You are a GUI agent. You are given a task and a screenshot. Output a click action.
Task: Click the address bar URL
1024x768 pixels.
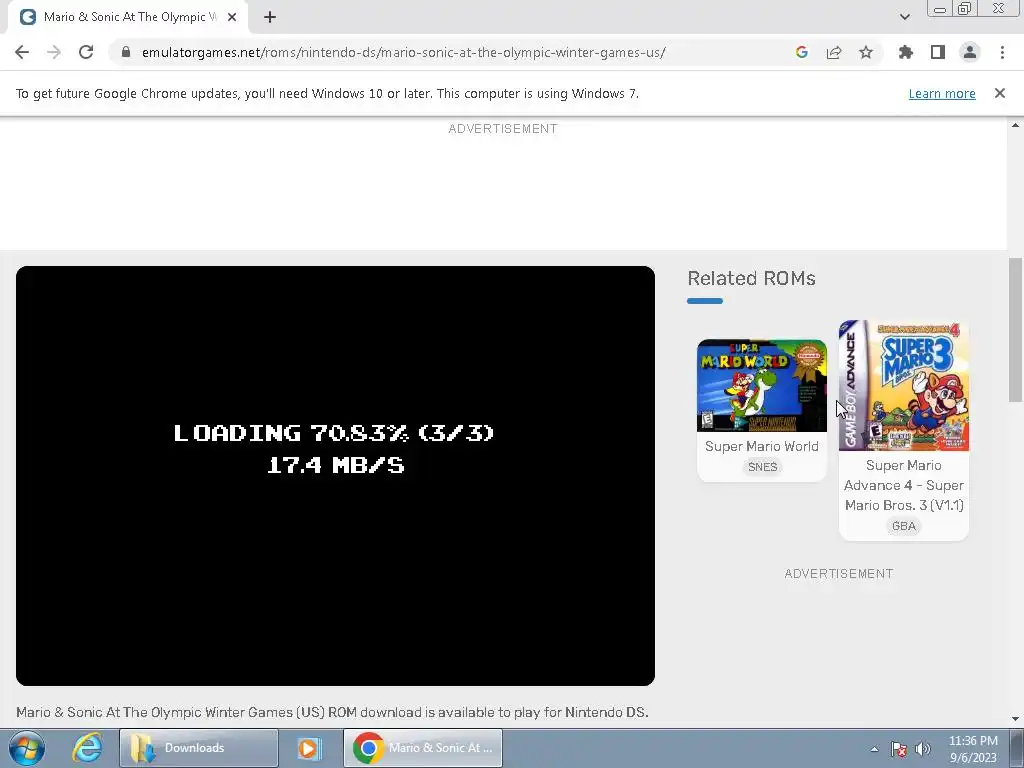click(404, 52)
